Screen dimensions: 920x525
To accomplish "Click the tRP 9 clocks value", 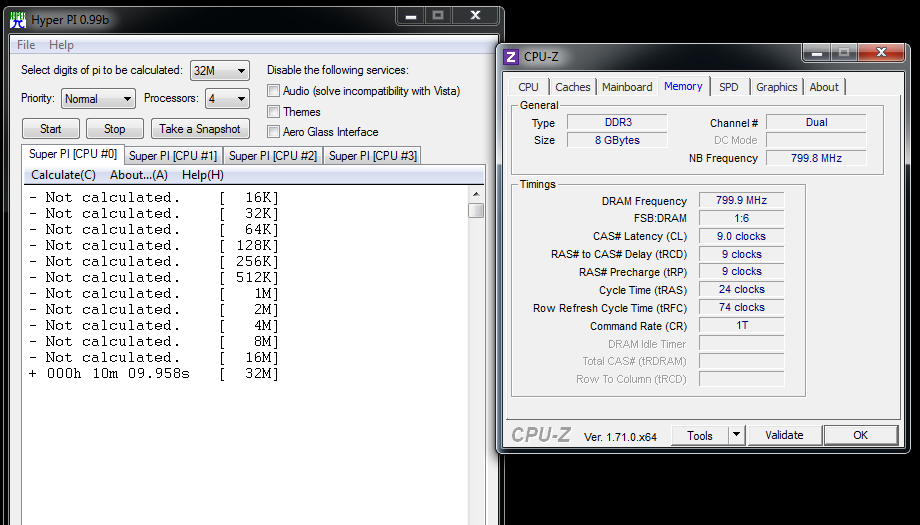I will tap(742, 272).
